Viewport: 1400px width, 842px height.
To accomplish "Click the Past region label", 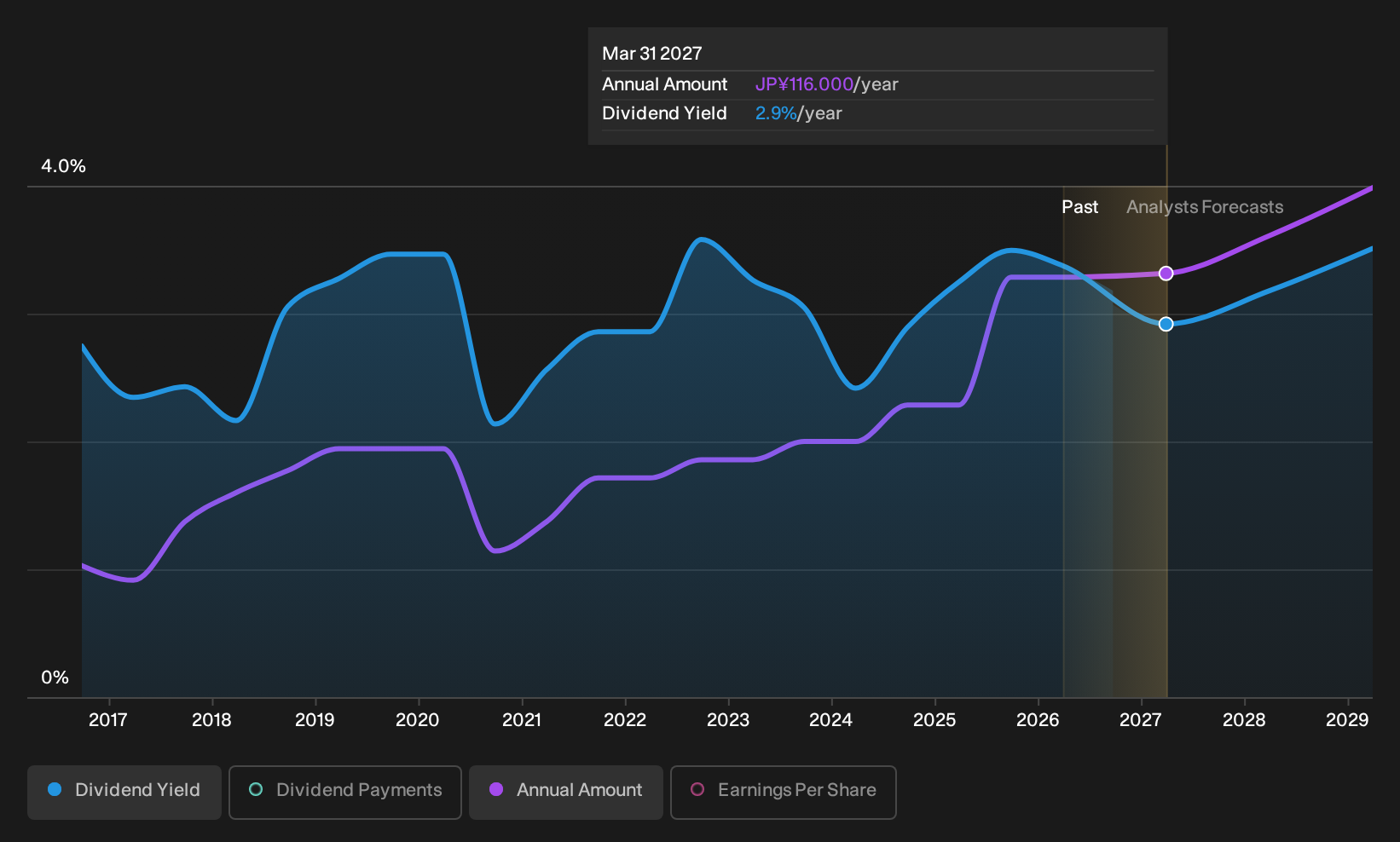I will tap(1079, 207).
